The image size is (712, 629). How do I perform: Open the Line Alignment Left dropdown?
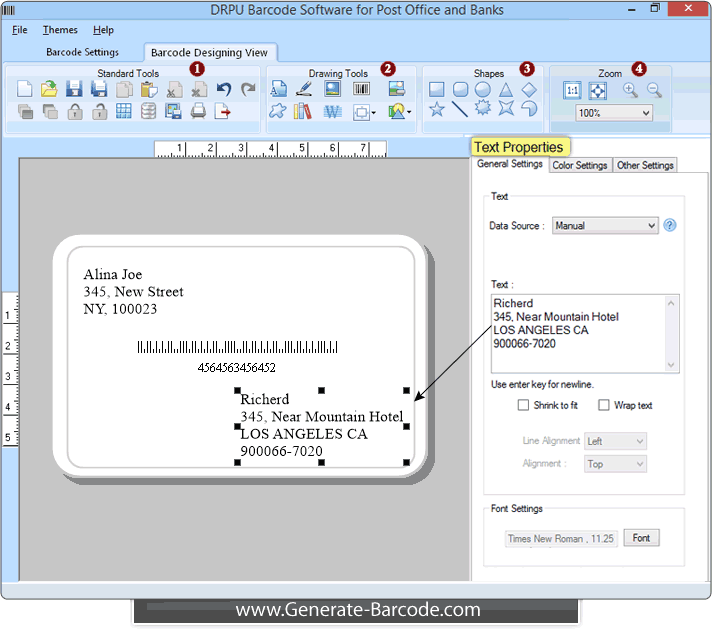[x=615, y=441]
